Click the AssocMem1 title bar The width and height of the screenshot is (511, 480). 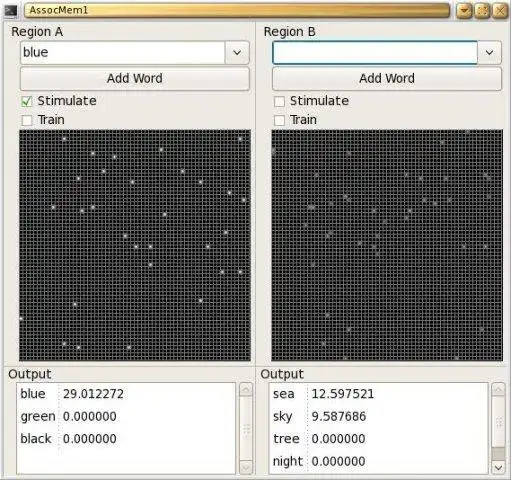[237, 11]
